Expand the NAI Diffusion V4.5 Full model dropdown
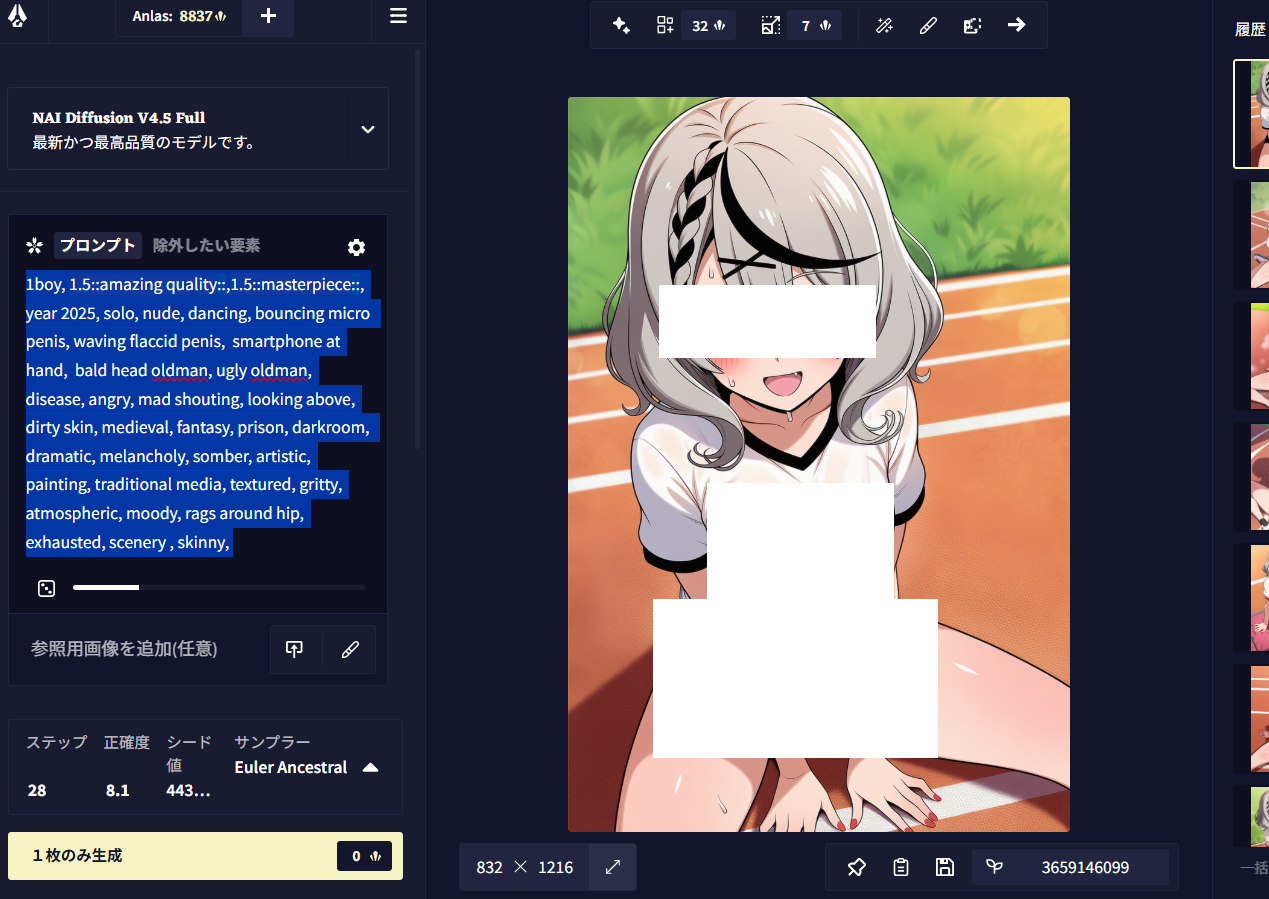The width and height of the screenshot is (1269, 899). (367, 129)
